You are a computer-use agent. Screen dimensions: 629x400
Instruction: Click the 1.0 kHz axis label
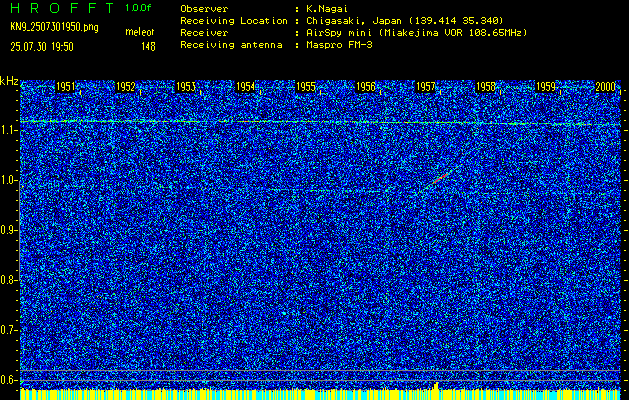(8, 180)
